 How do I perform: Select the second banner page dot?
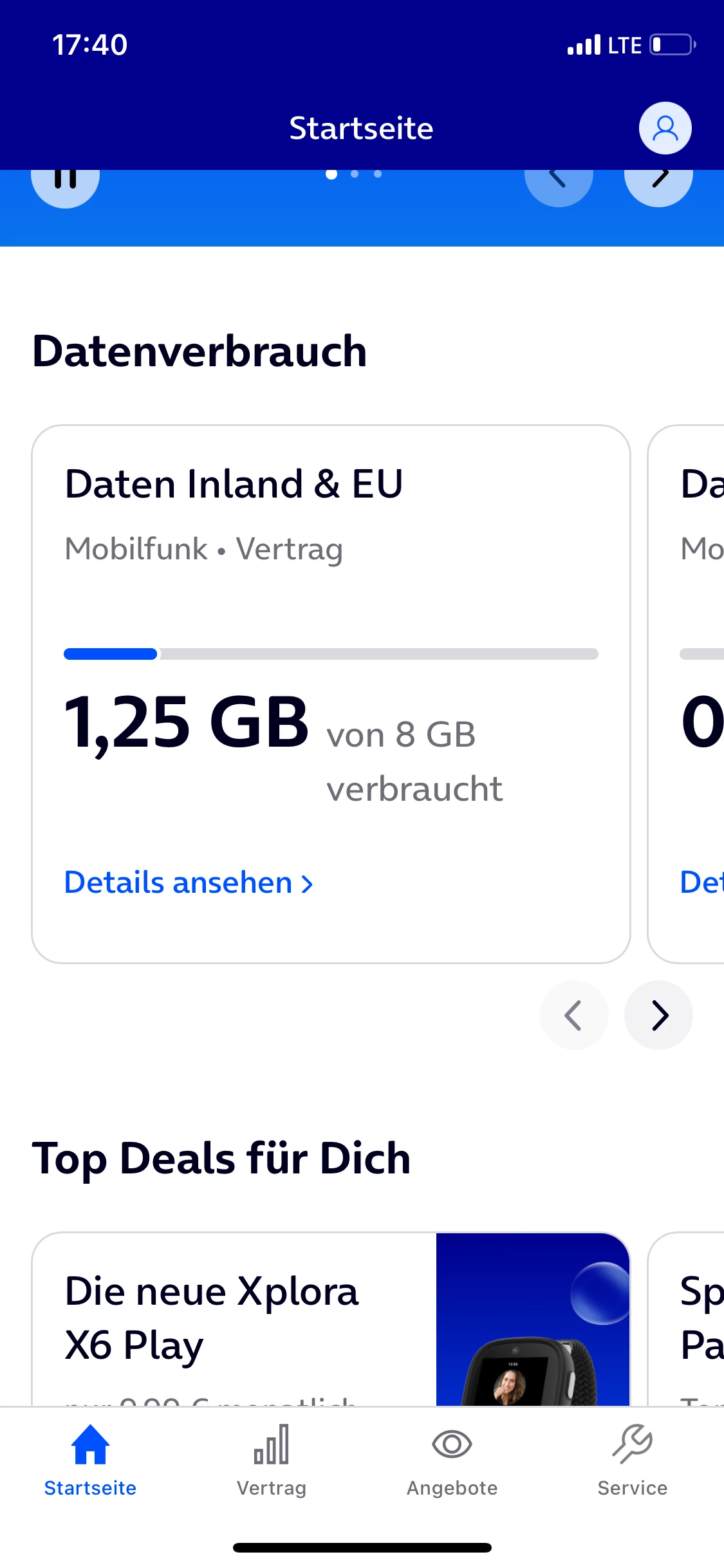(355, 174)
